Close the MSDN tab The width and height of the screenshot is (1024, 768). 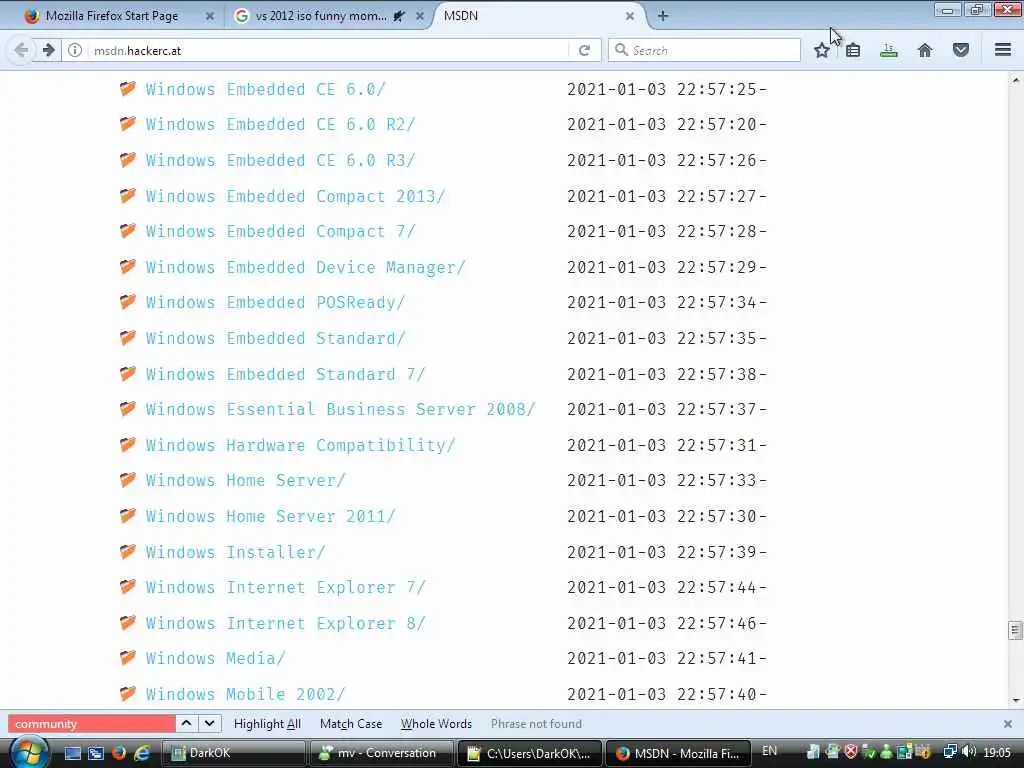630,16
